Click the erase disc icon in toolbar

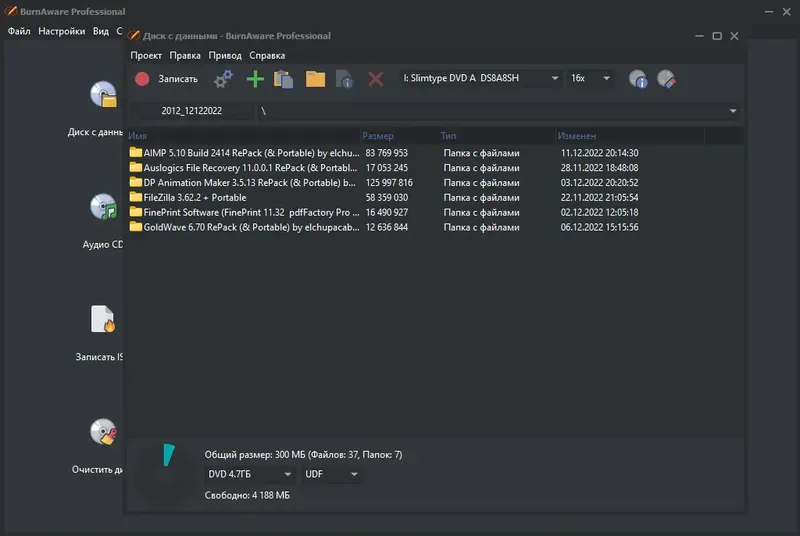[x=666, y=79]
